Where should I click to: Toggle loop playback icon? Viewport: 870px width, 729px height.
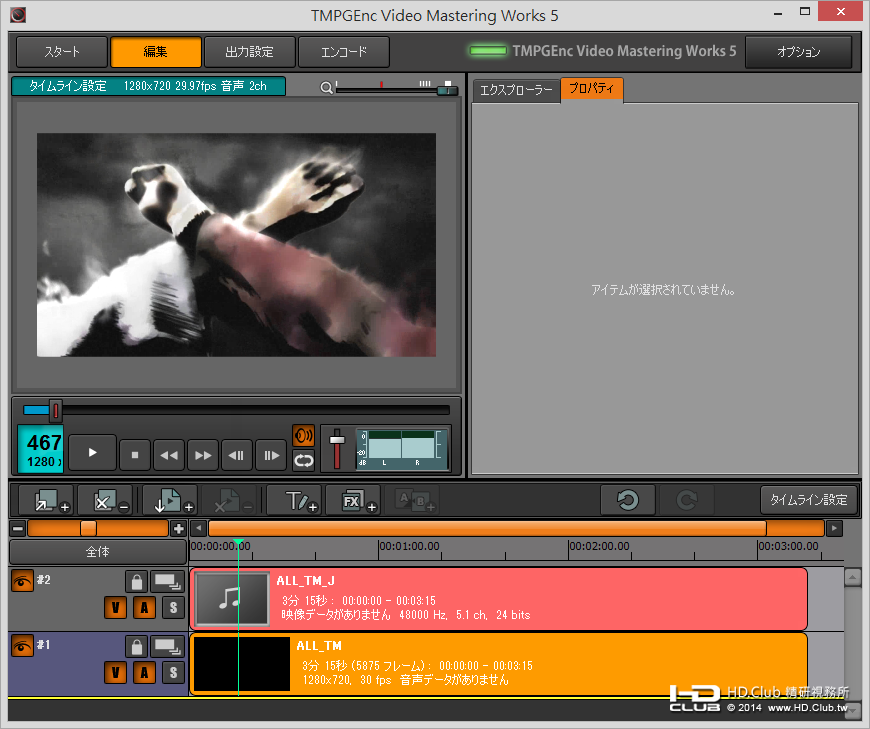[304, 460]
